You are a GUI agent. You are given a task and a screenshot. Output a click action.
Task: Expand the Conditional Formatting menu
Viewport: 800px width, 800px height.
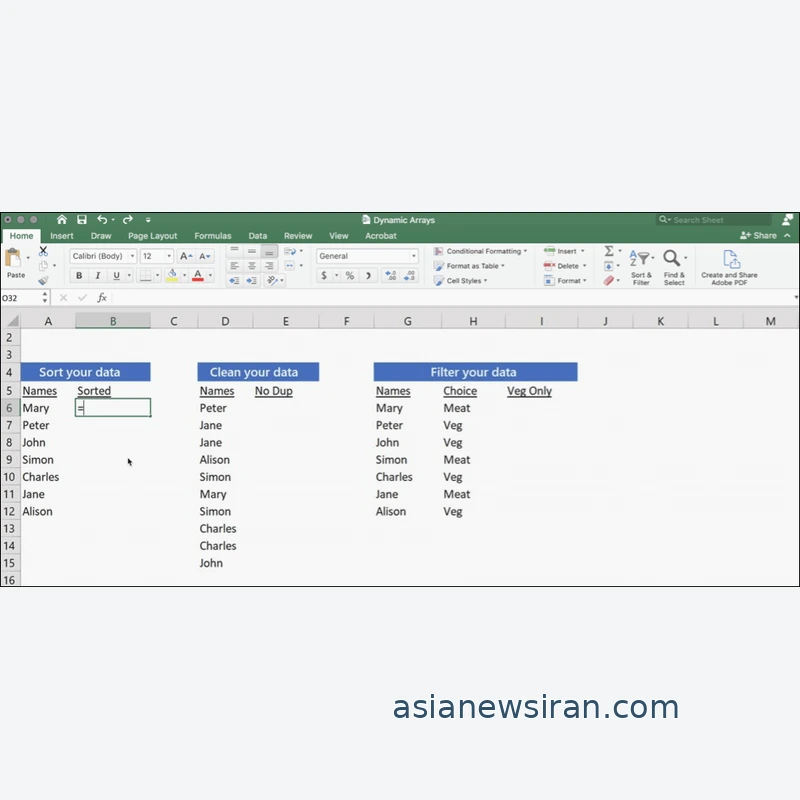tap(480, 251)
